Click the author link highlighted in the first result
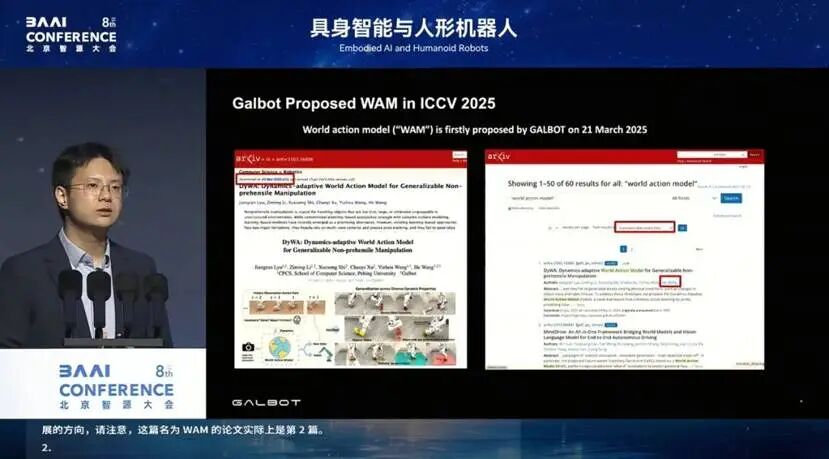829x459 pixels. tap(670, 281)
